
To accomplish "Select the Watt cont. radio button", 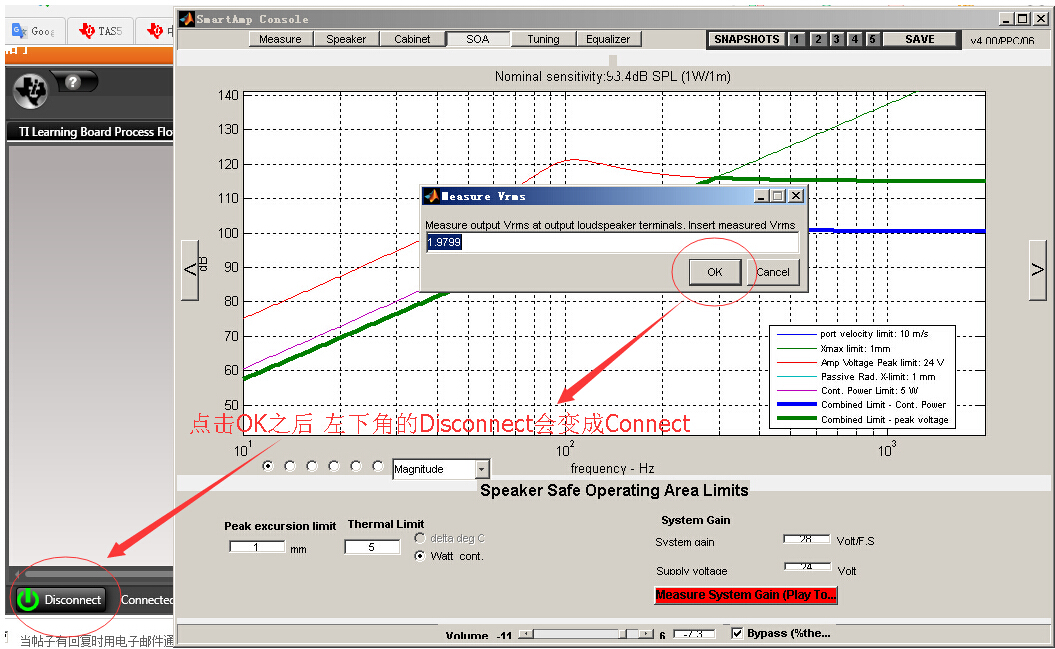I will [420, 556].
